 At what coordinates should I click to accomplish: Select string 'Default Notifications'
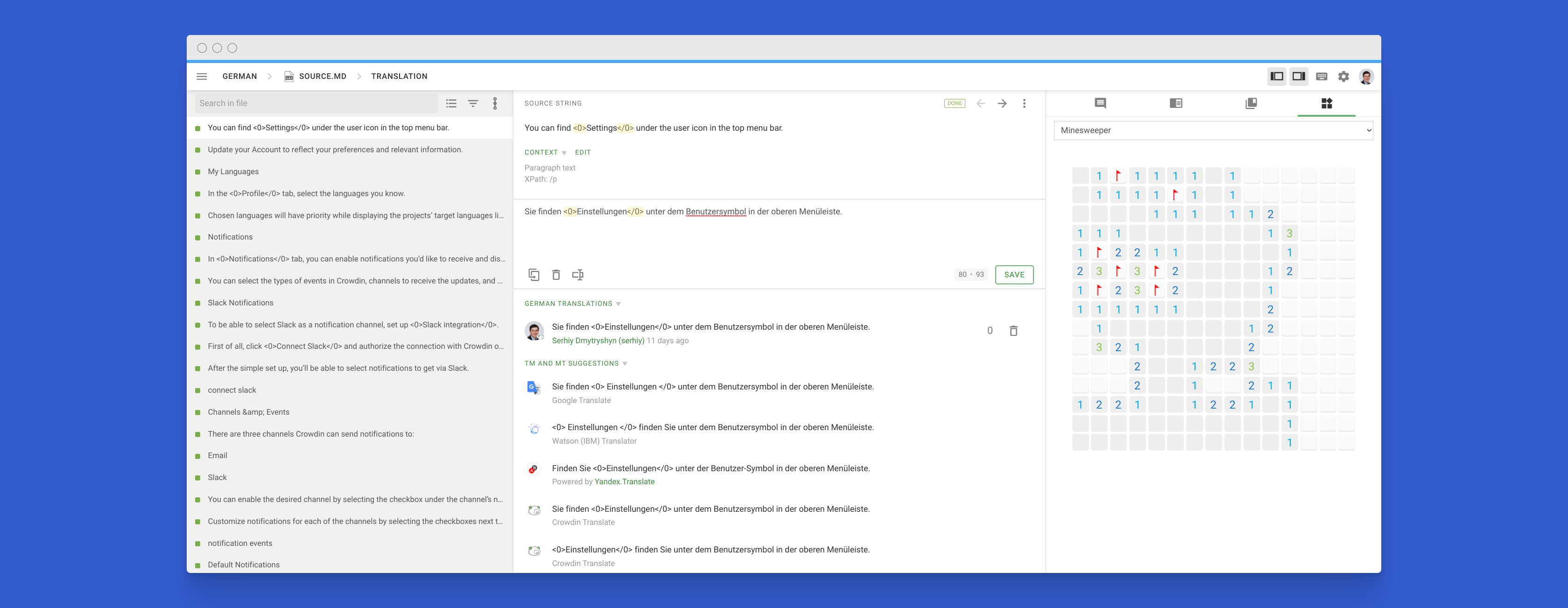tap(244, 565)
